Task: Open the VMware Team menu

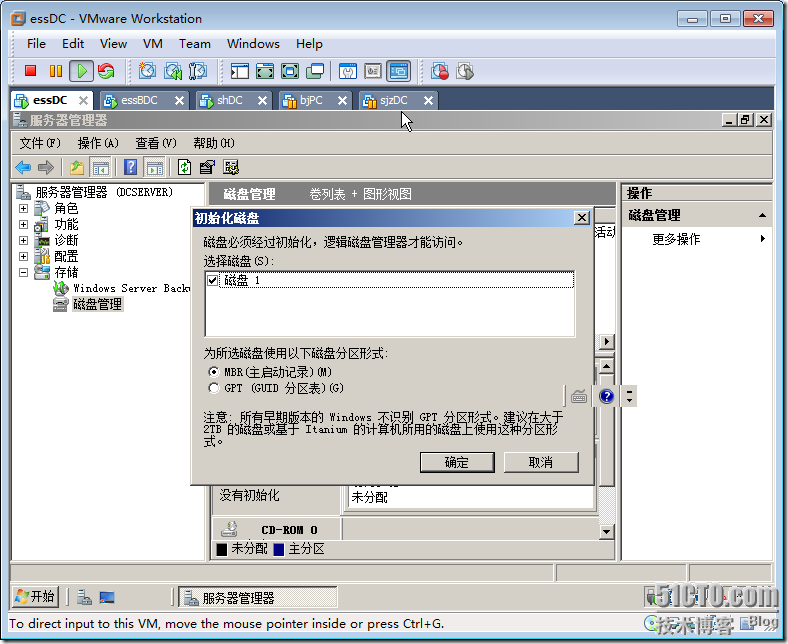Action: [194, 44]
